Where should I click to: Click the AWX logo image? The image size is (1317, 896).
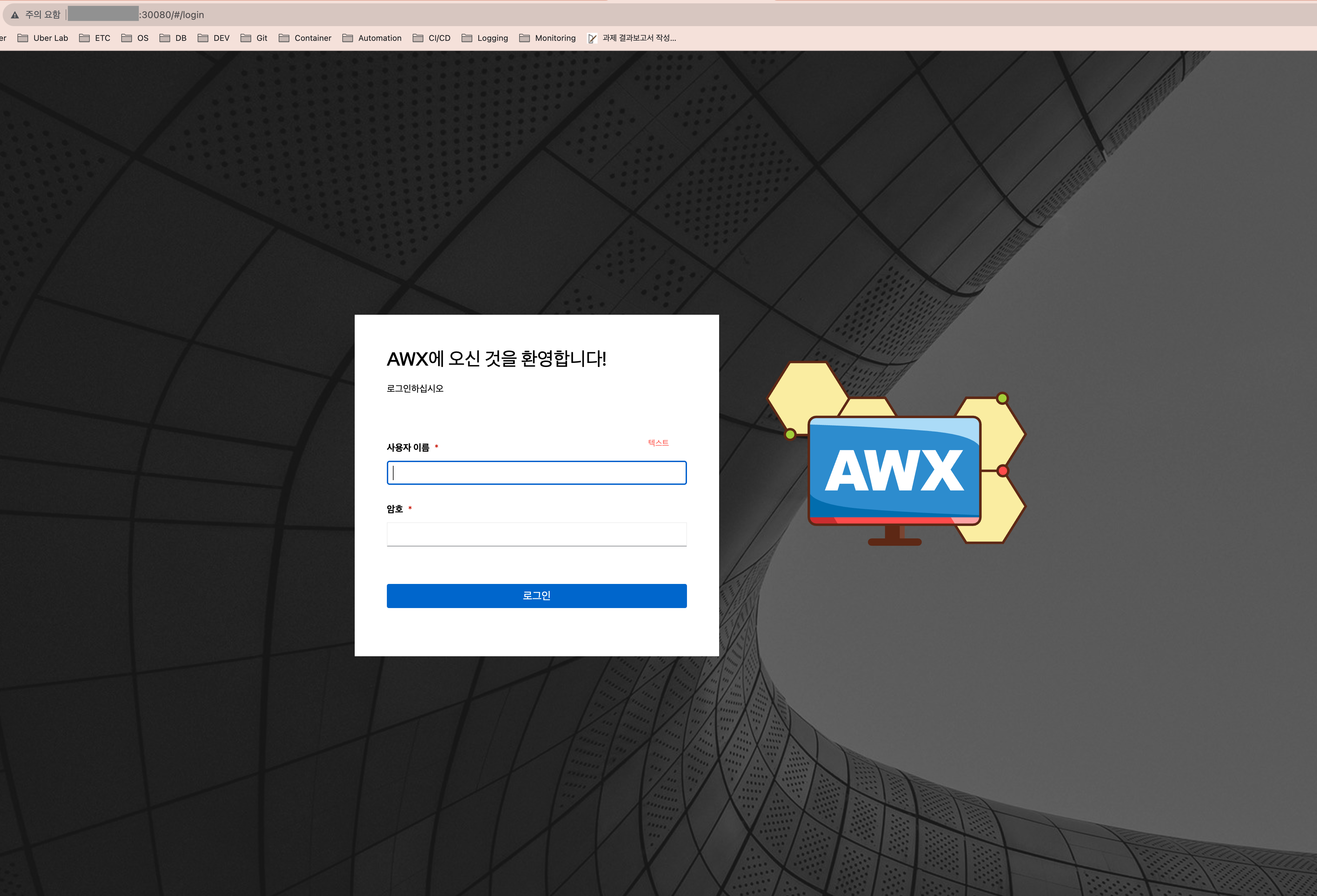897,453
